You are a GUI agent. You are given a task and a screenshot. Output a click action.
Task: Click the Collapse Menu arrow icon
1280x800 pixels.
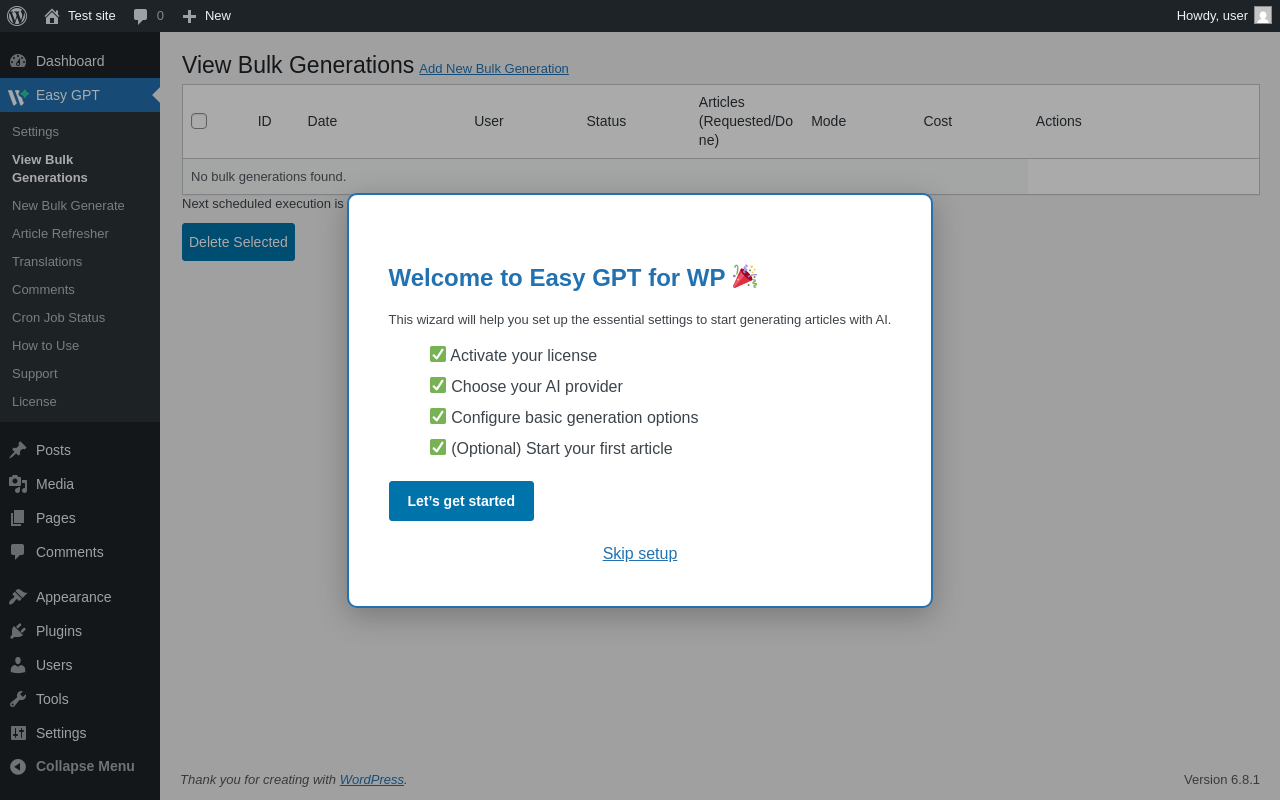click(18, 766)
